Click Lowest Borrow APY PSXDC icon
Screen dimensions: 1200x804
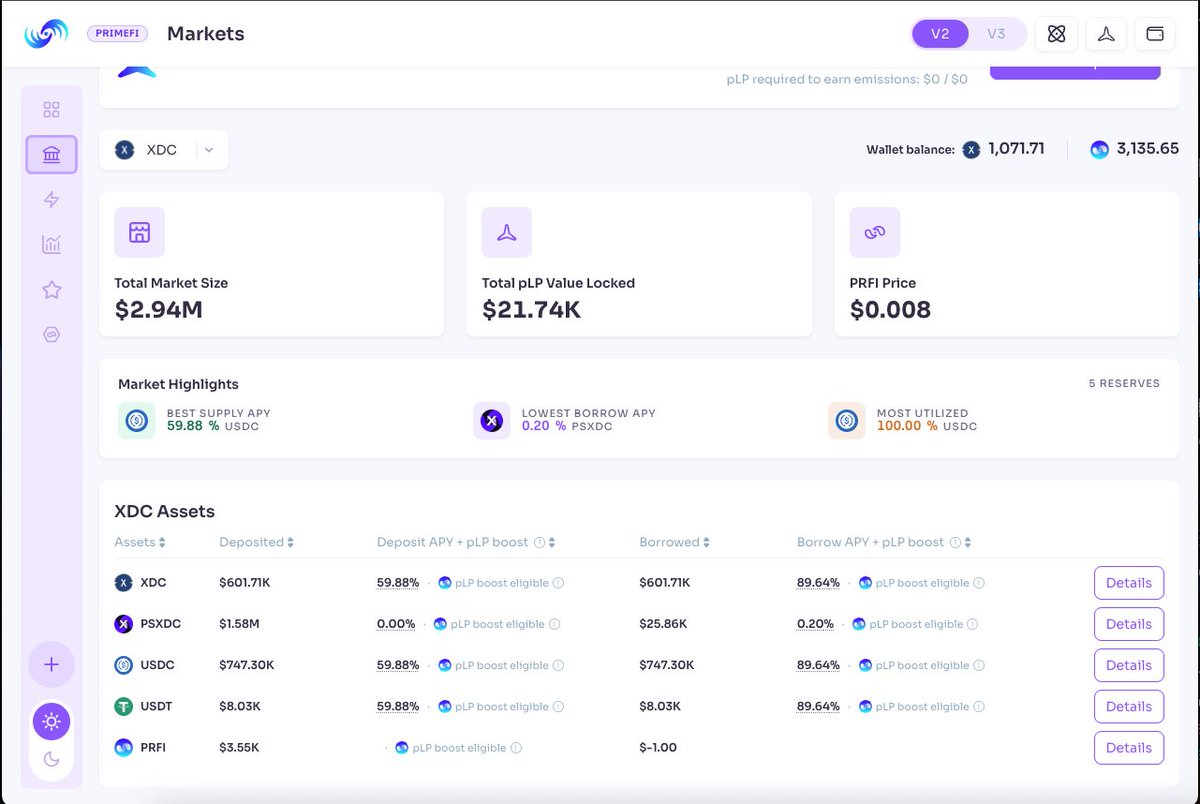point(492,421)
